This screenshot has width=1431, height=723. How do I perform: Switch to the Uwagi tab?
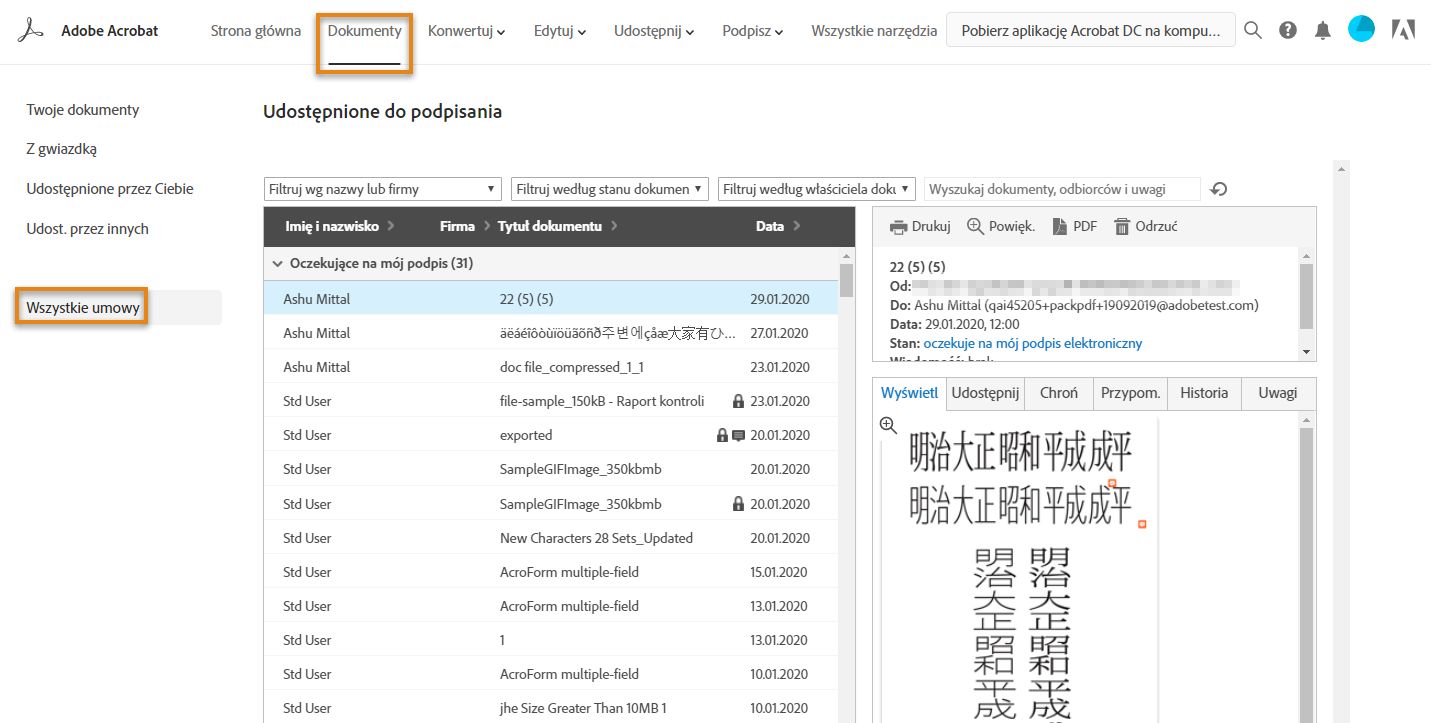pyautogui.click(x=1279, y=394)
